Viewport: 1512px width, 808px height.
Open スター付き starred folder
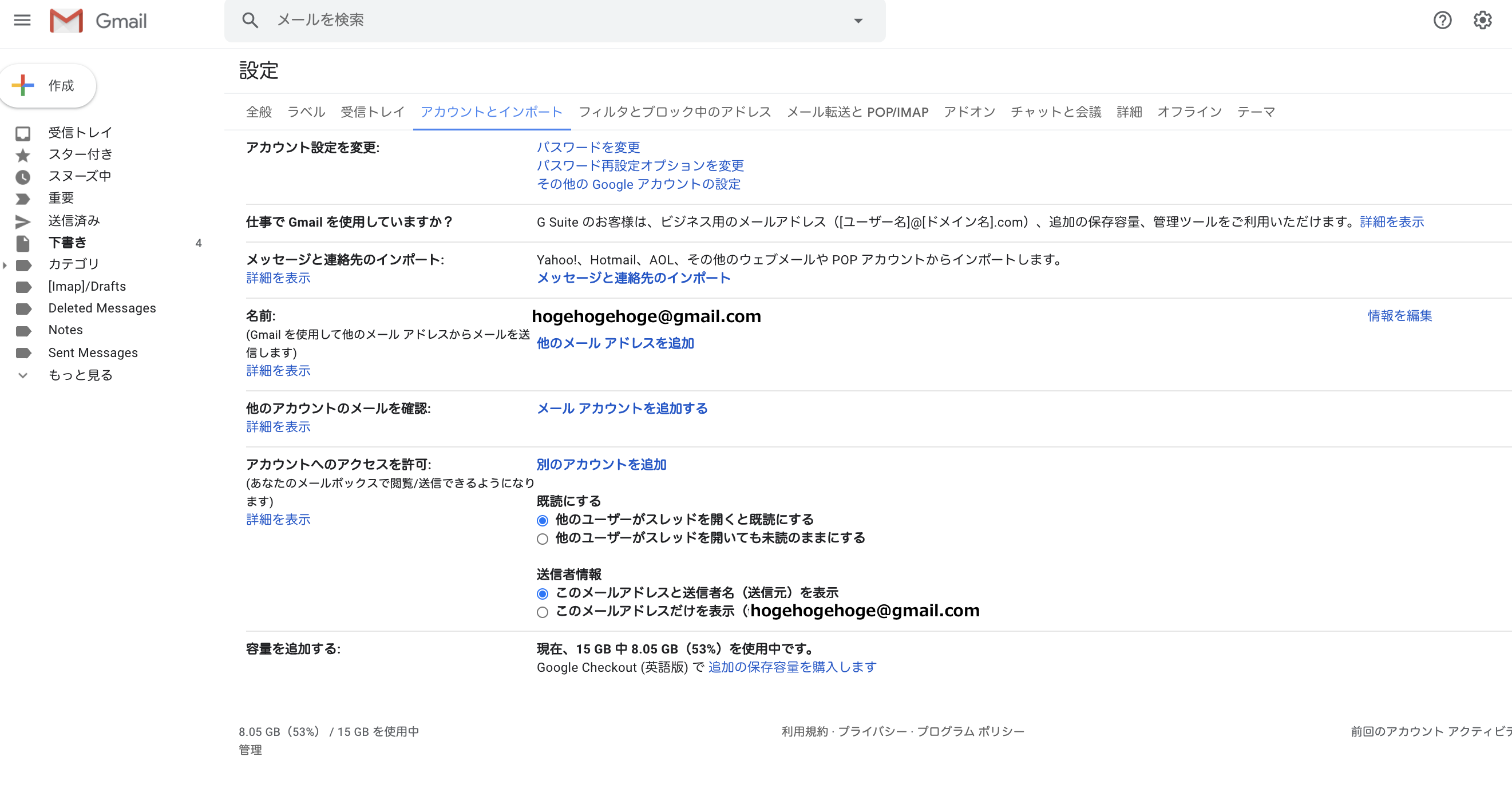pyautogui.click(x=80, y=155)
